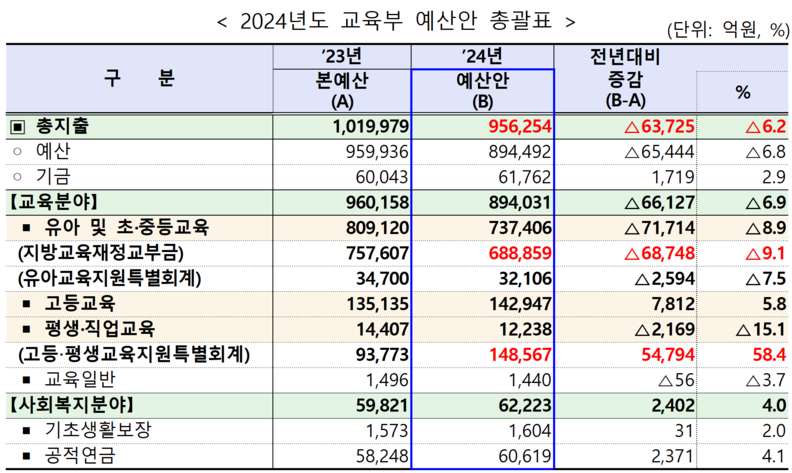
Task: Select the value 809,120
Action: pyautogui.click(x=377, y=228)
